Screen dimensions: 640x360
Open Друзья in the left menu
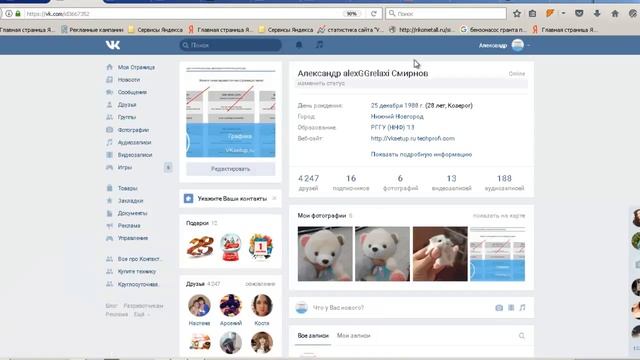[x=127, y=105]
